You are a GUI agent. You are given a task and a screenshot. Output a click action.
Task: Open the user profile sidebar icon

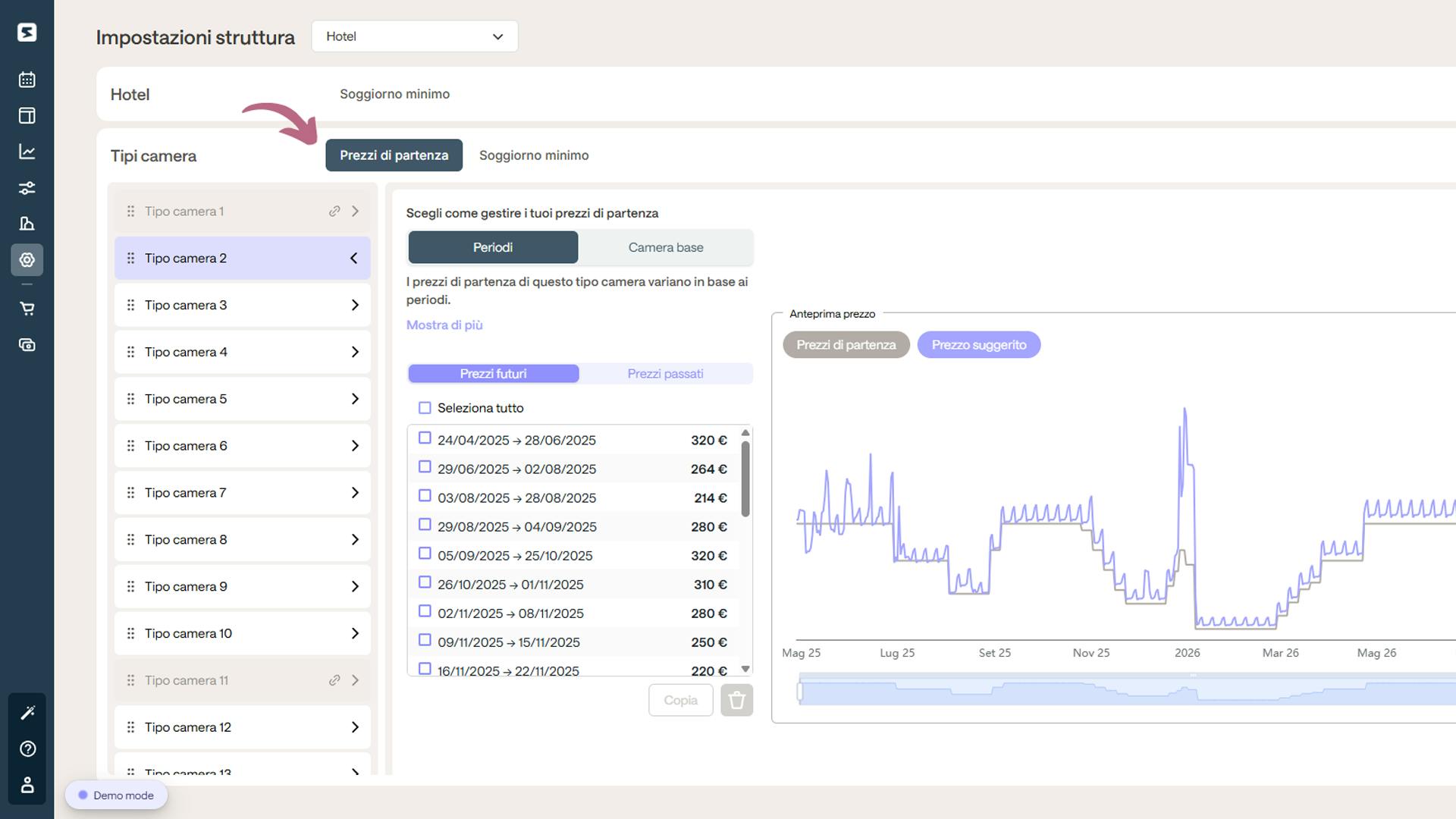(27, 785)
